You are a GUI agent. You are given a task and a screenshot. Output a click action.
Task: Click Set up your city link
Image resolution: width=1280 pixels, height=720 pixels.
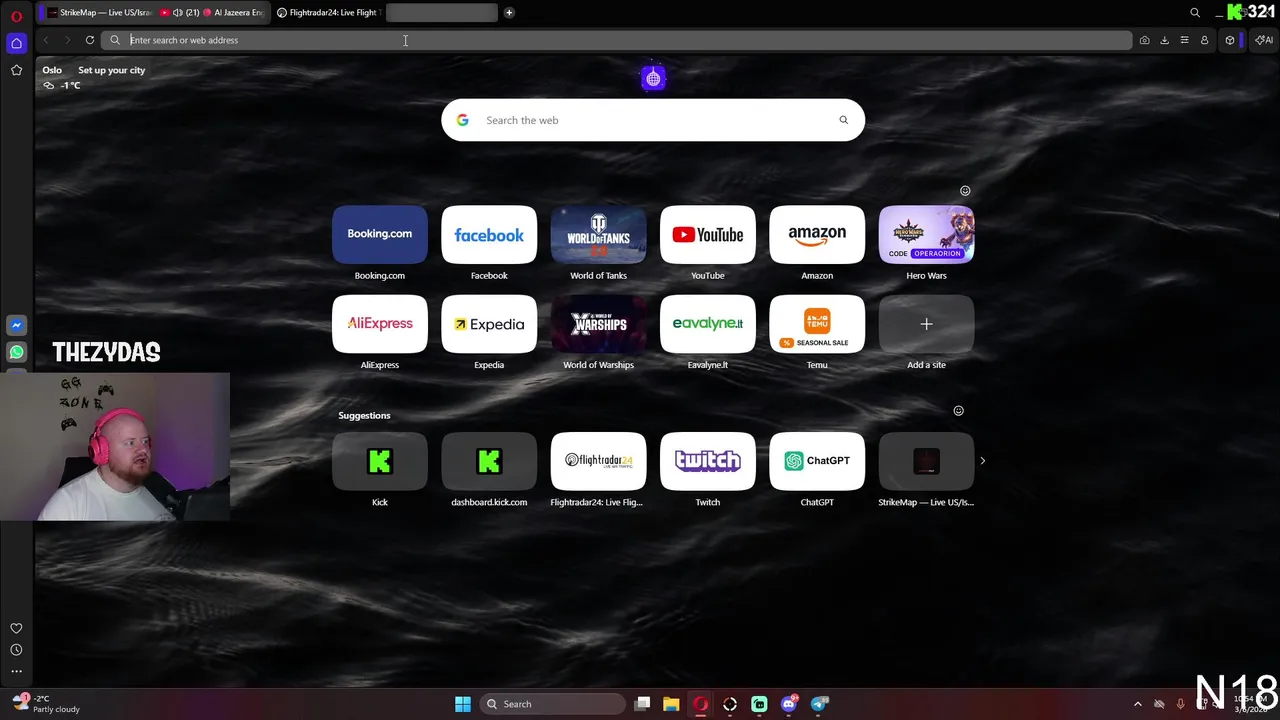tap(112, 70)
